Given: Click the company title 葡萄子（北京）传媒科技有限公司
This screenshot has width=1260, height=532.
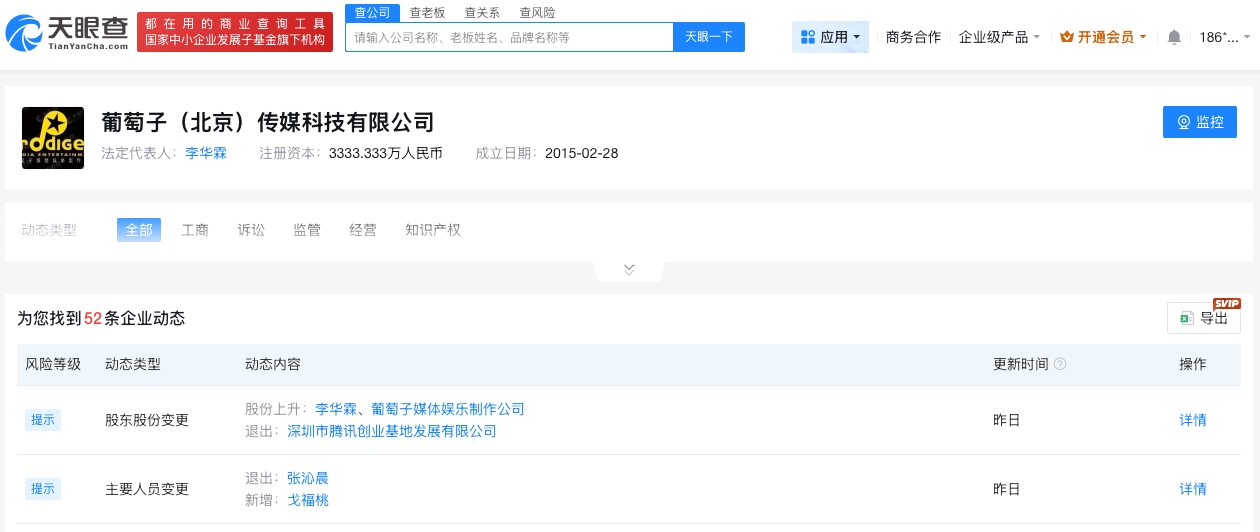Looking at the screenshot, I should 268,122.
